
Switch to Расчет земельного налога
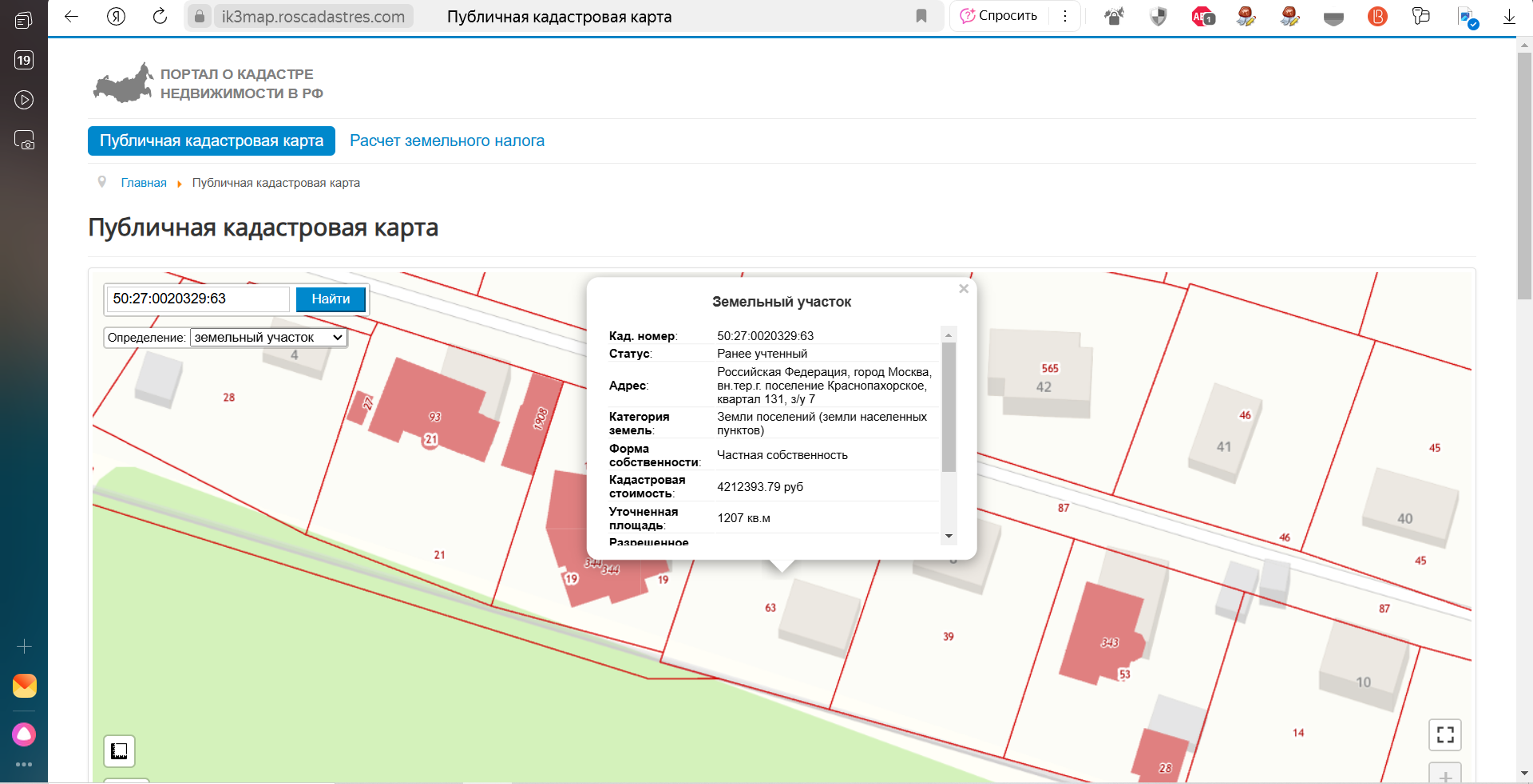447,141
